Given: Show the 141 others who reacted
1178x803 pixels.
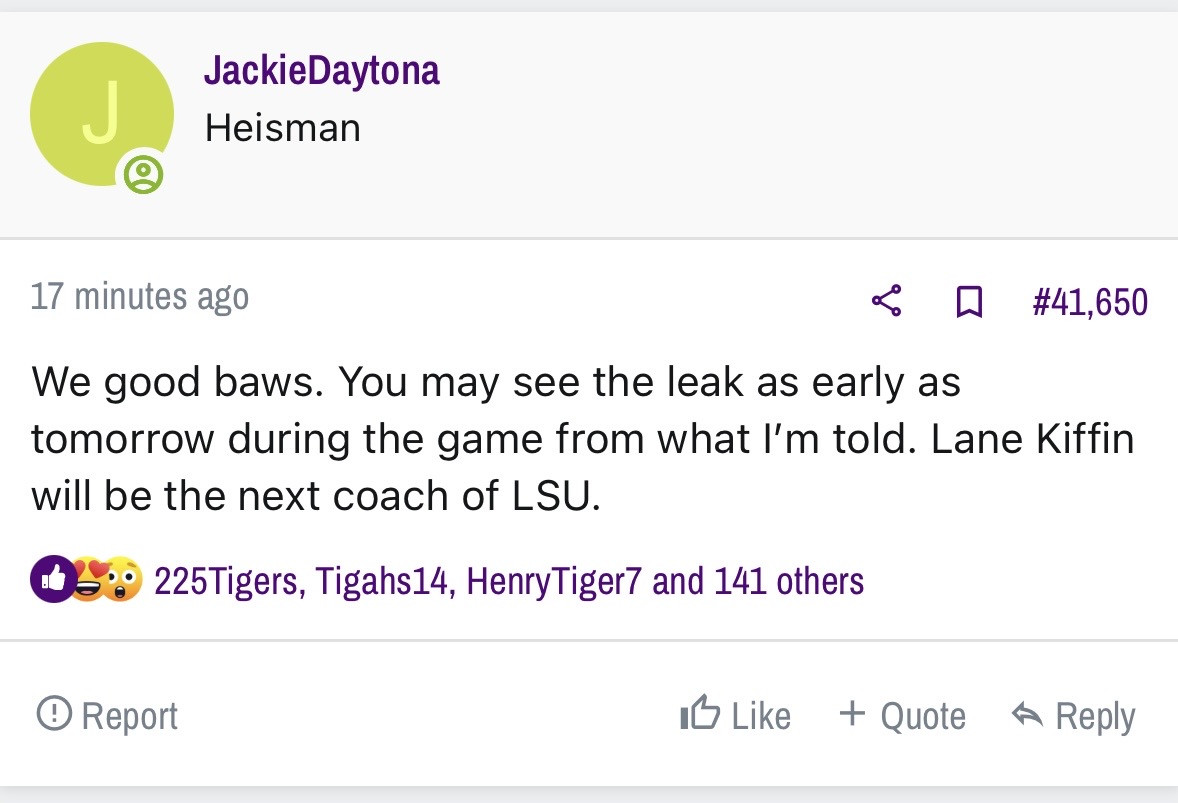Looking at the screenshot, I should click(x=788, y=581).
